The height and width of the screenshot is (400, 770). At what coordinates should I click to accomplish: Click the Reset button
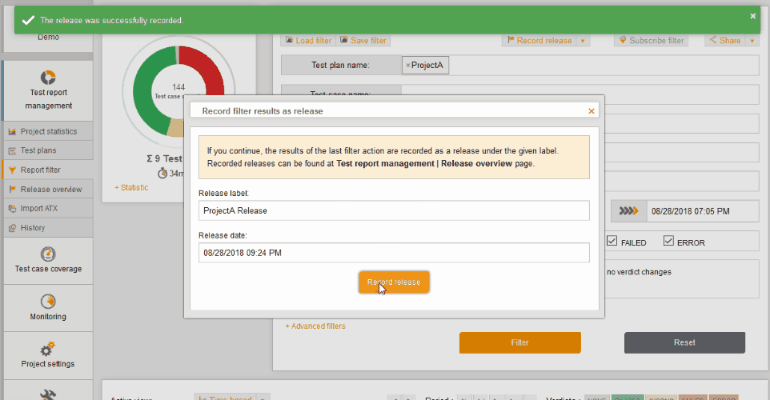(x=684, y=343)
